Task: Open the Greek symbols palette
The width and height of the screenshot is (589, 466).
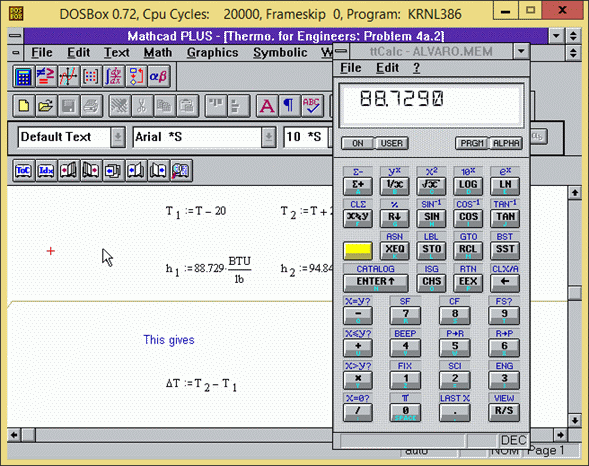Action: [159, 77]
